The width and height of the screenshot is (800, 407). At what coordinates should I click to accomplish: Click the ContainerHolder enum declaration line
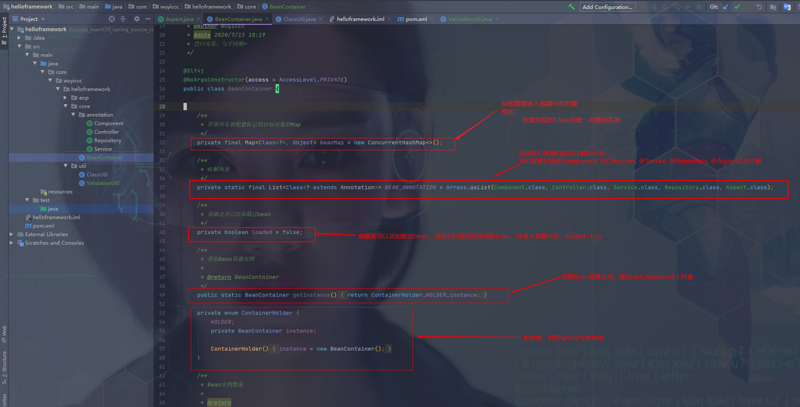point(248,313)
